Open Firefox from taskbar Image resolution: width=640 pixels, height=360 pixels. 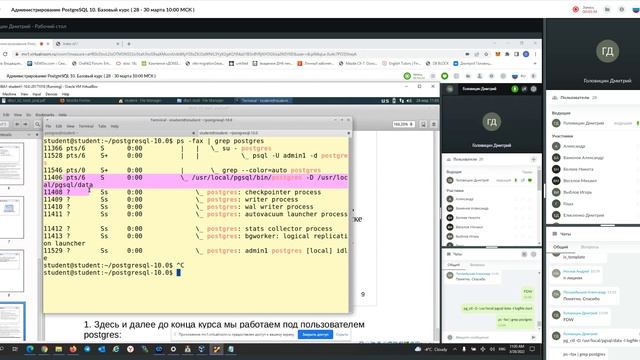[73, 349]
